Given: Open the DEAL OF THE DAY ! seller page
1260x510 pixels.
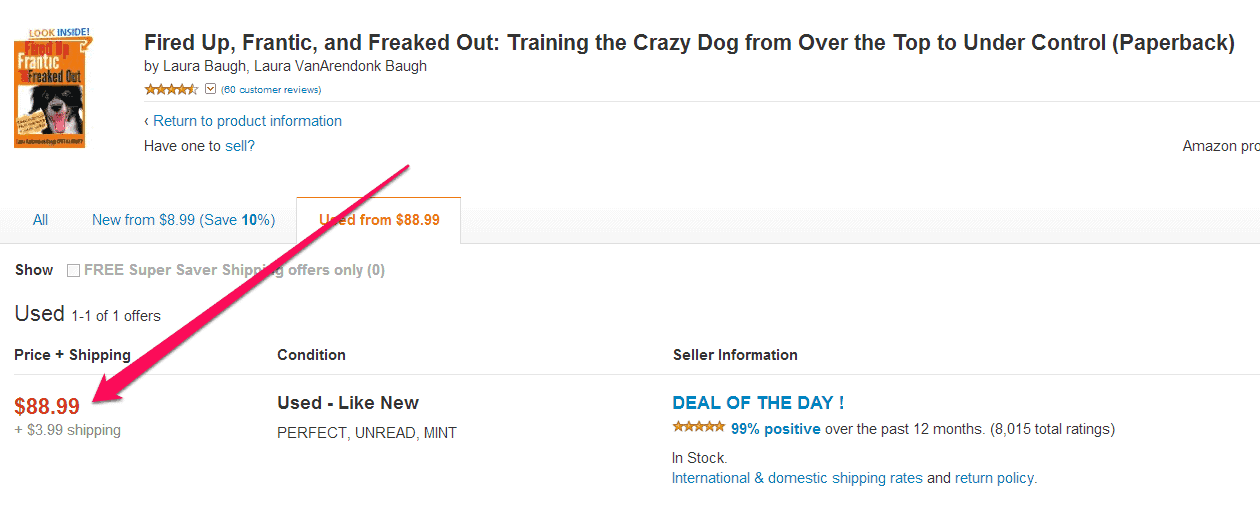Looking at the screenshot, I should 758,403.
